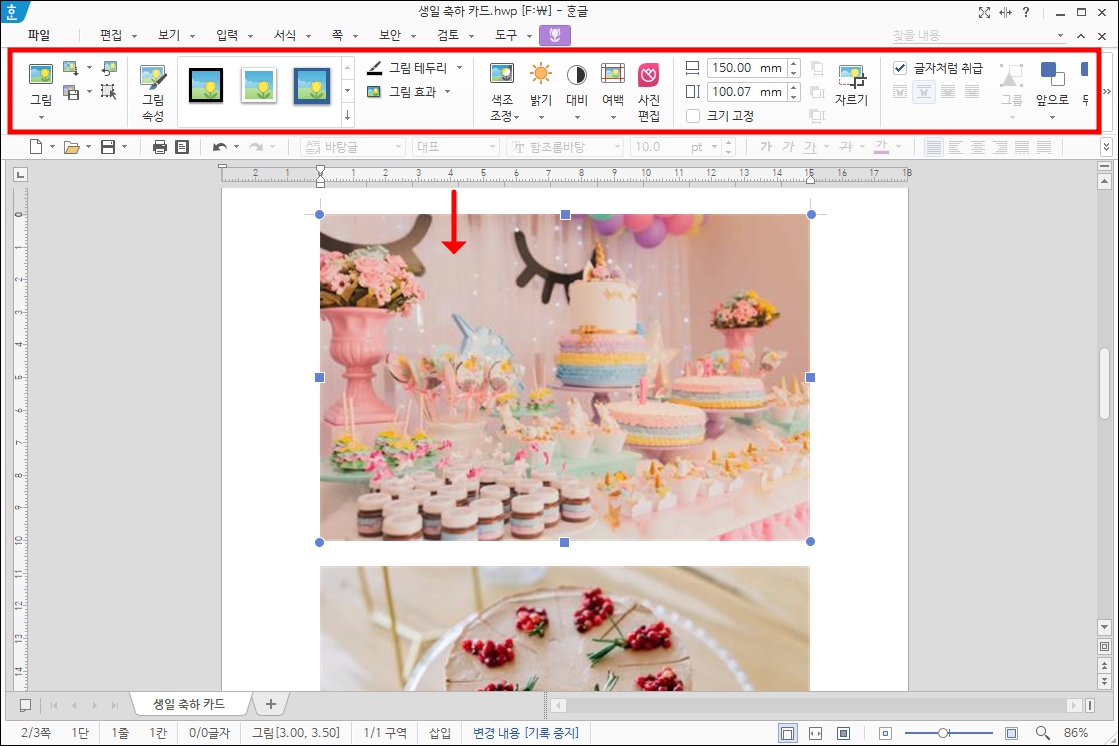Select the black-bordered picture style thumbnail
The width and height of the screenshot is (1119, 746).
click(x=206, y=86)
